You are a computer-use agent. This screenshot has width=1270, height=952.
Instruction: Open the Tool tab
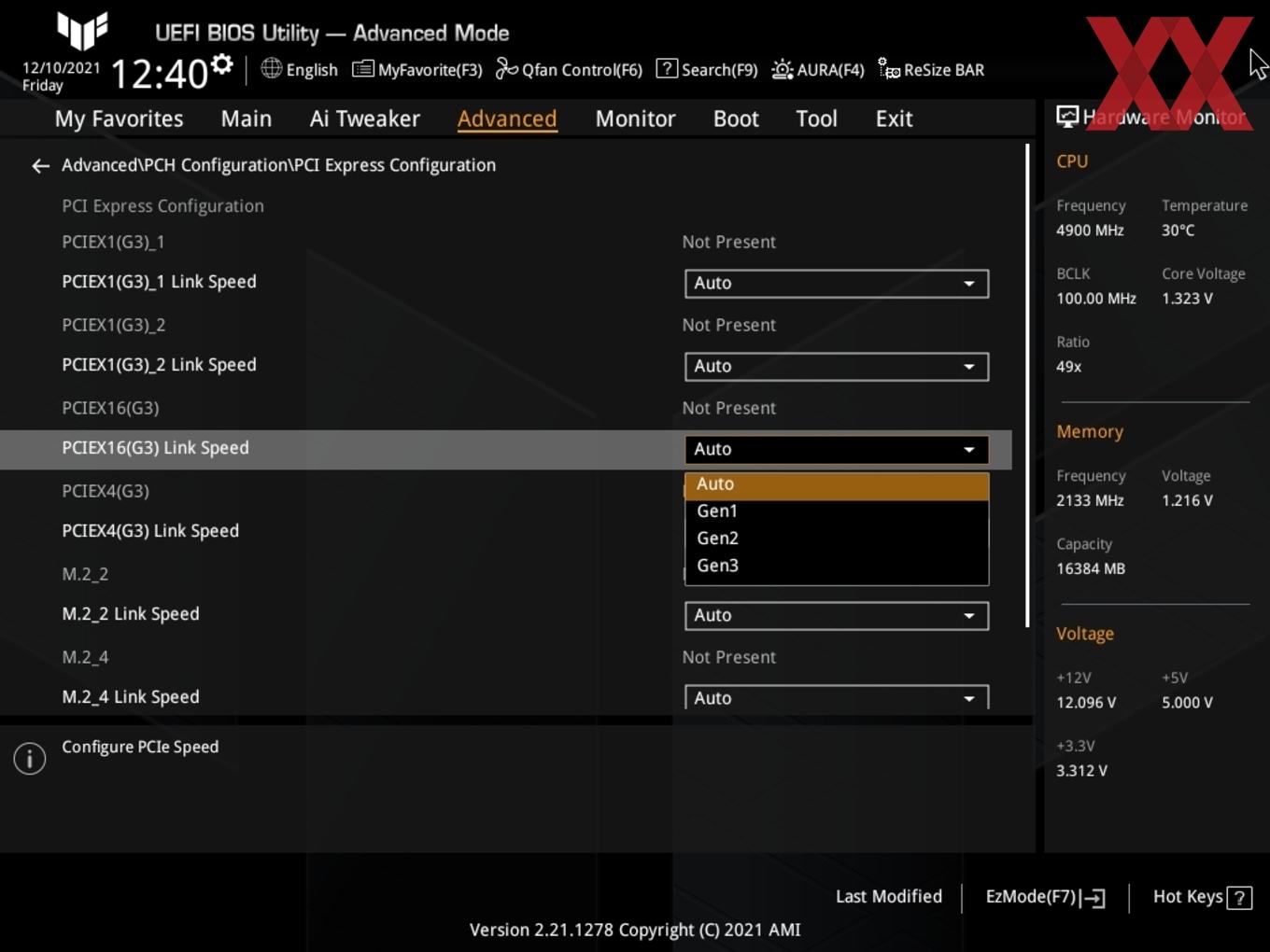(x=816, y=119)
